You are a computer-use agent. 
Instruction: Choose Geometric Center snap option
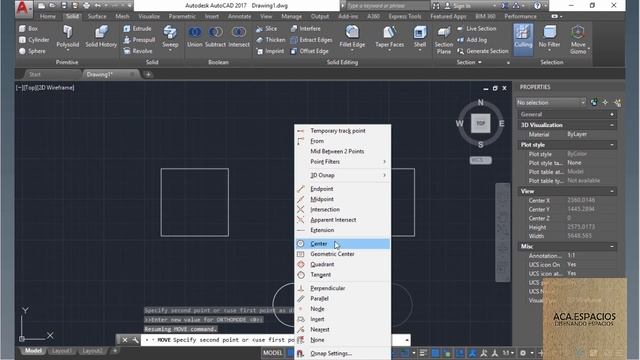point(342,254)
